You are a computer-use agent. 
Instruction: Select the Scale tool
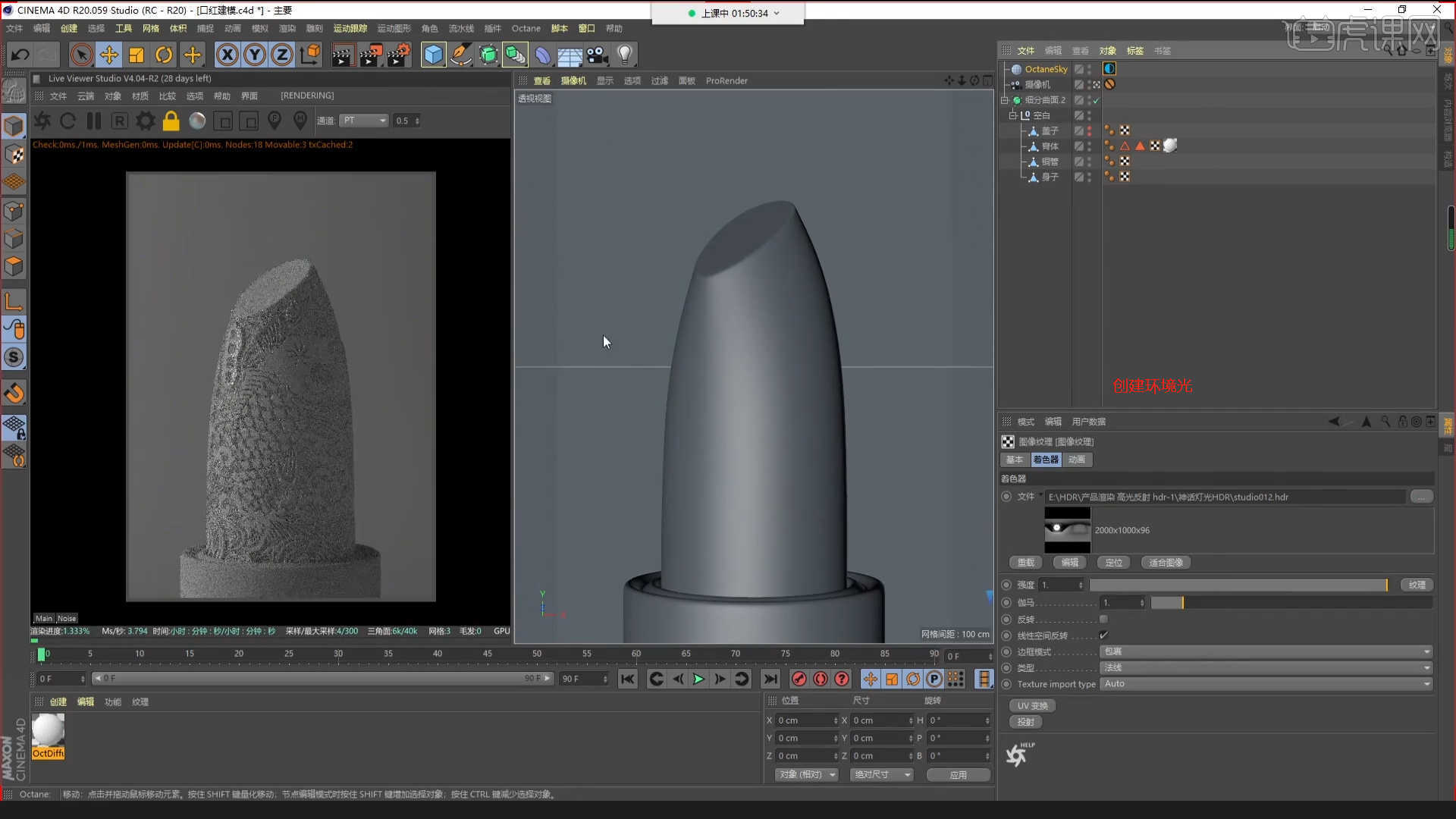pyautogui.click(x=136, y=55)
